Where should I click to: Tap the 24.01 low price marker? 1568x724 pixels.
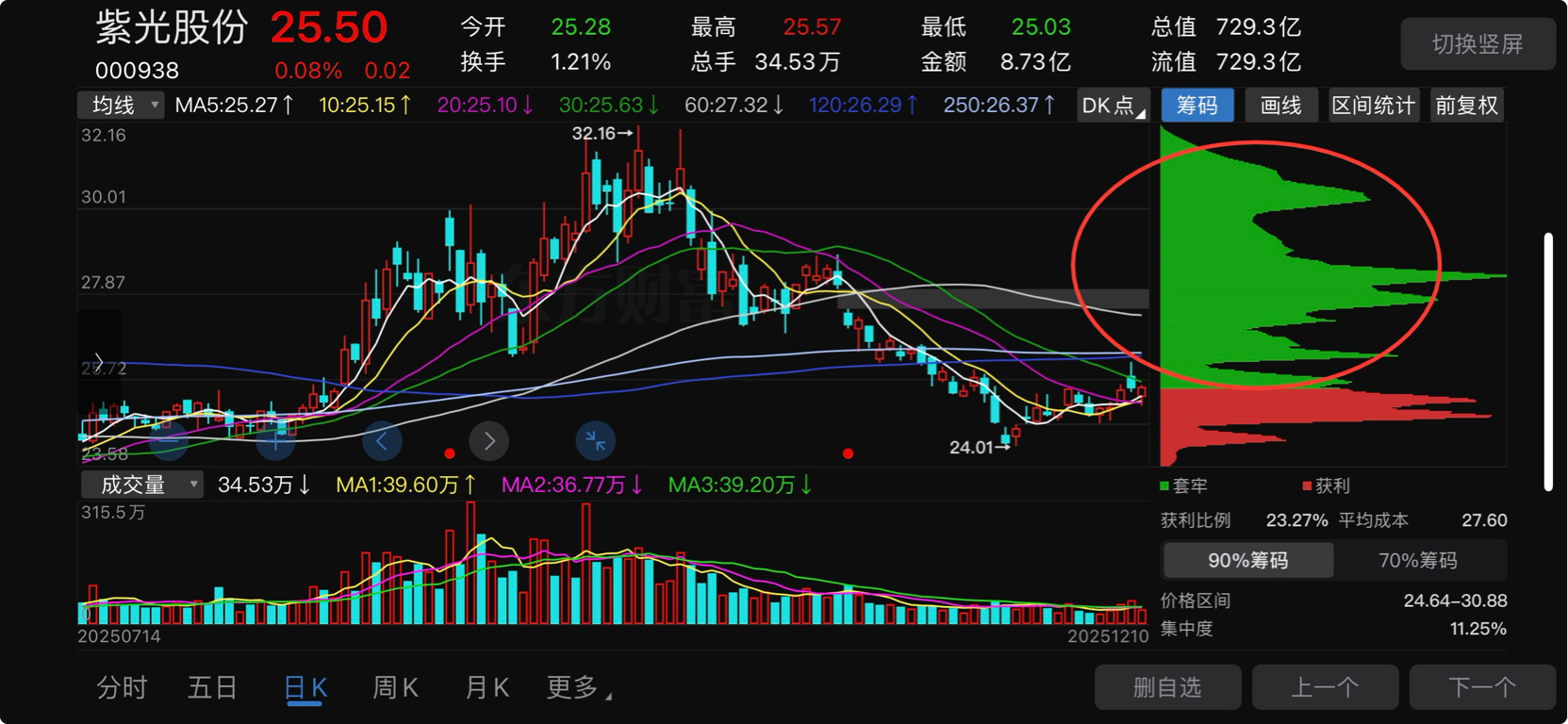coord(981,447)
